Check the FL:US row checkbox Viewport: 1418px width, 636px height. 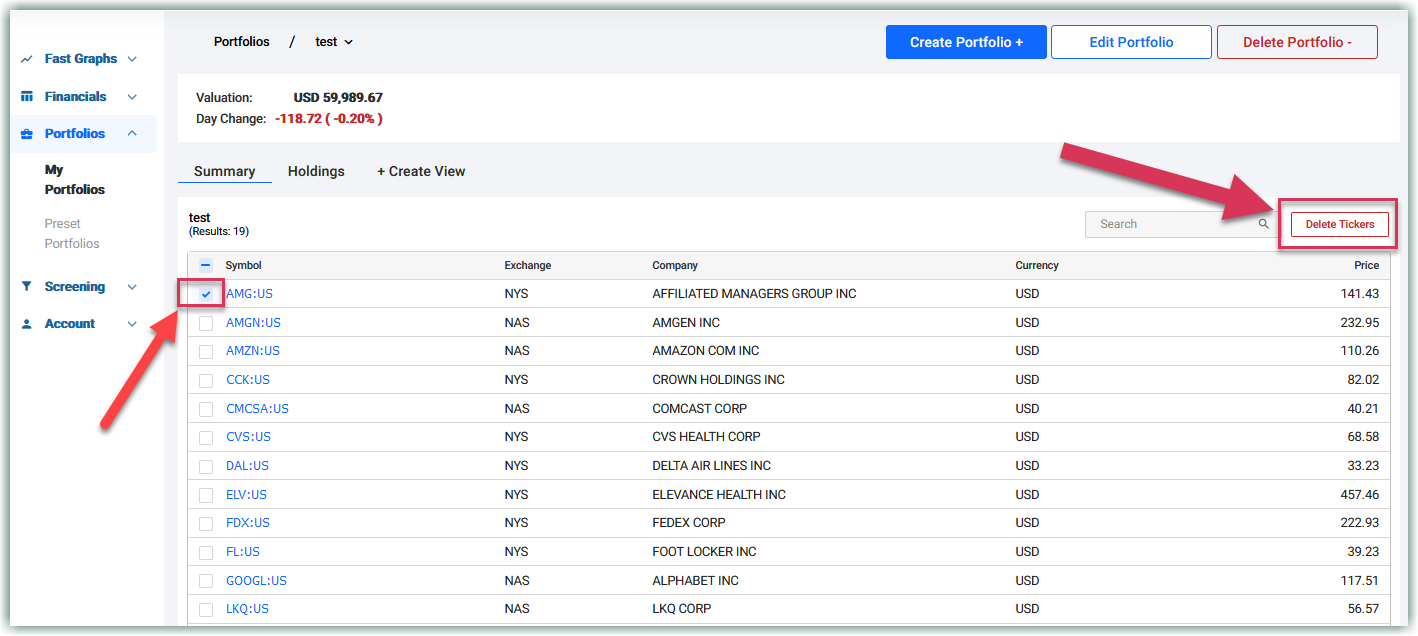point(206,553)
